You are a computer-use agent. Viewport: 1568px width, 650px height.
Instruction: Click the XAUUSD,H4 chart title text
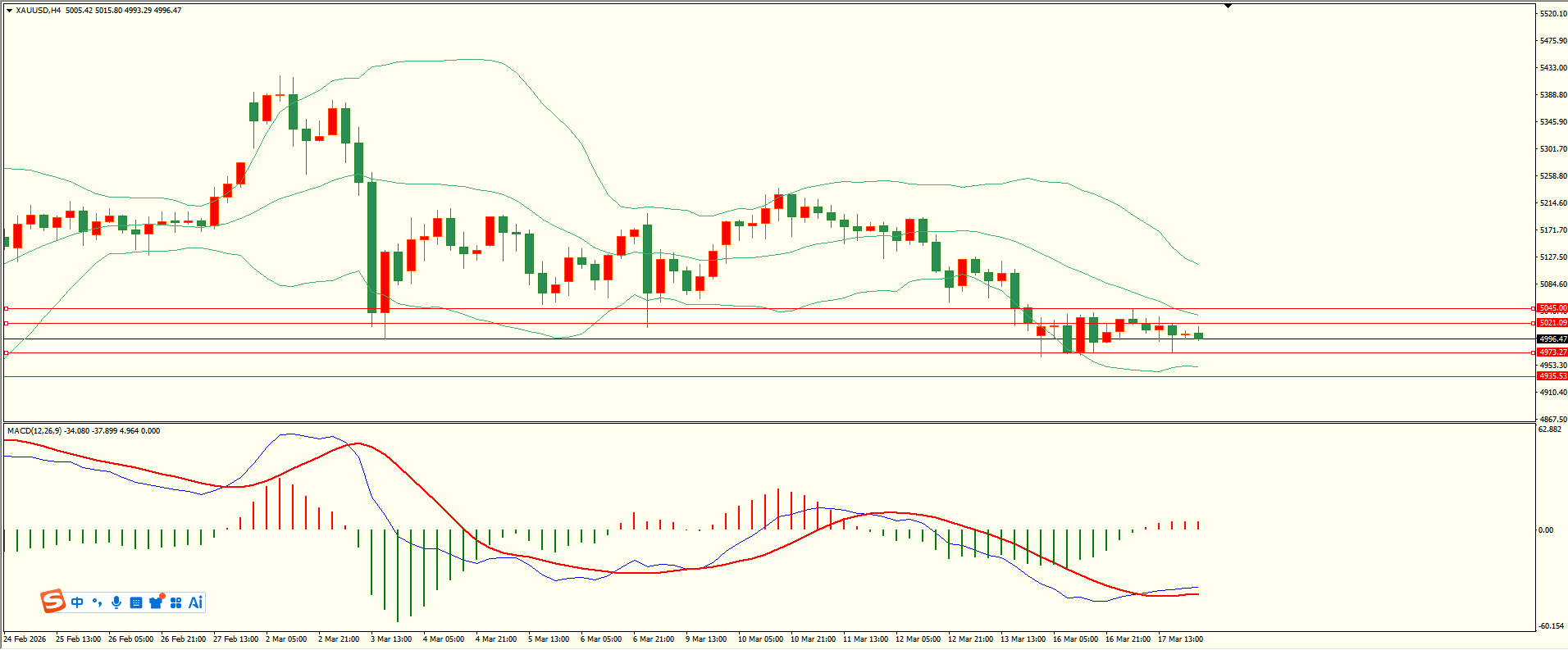pos(38,11)
